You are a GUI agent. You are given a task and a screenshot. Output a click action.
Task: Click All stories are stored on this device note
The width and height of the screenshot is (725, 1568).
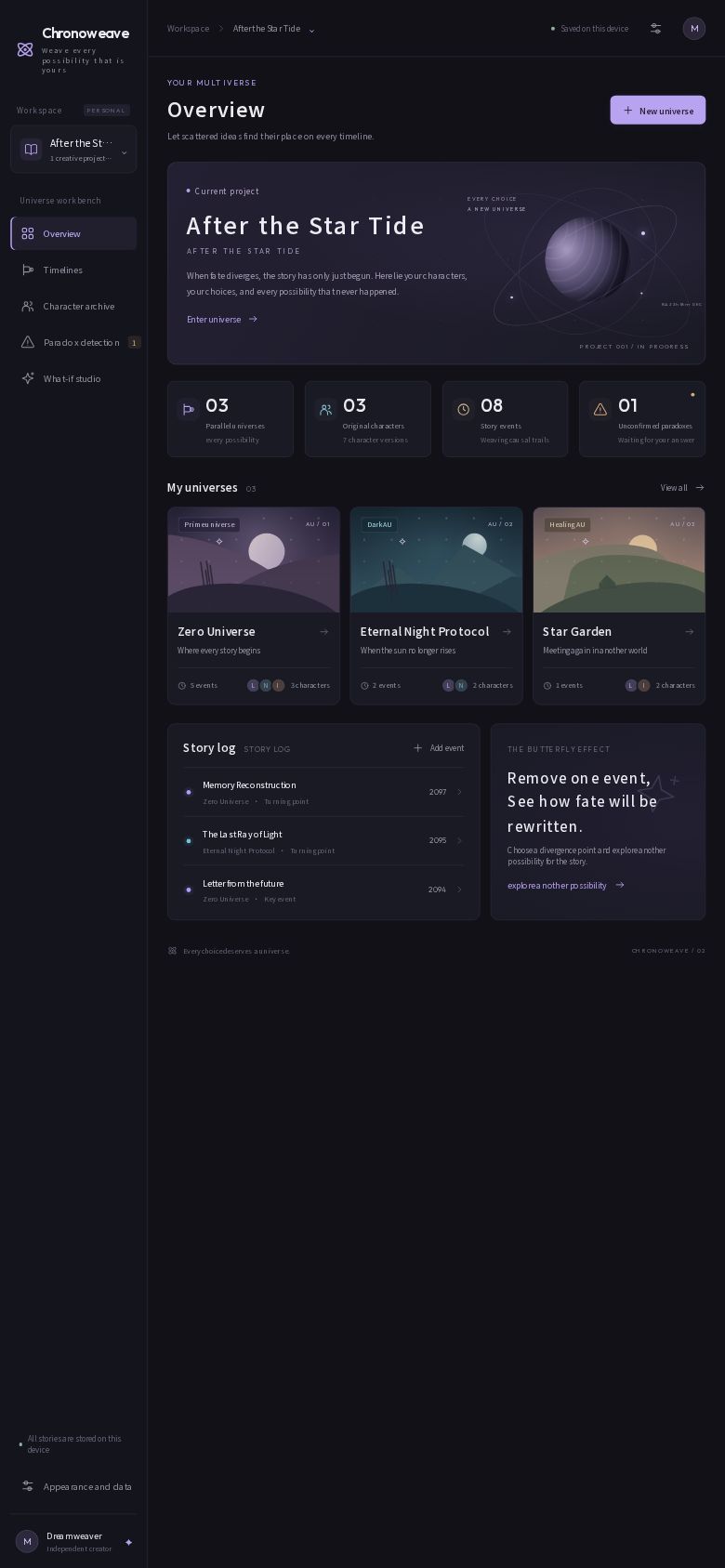coord(74,1444)
